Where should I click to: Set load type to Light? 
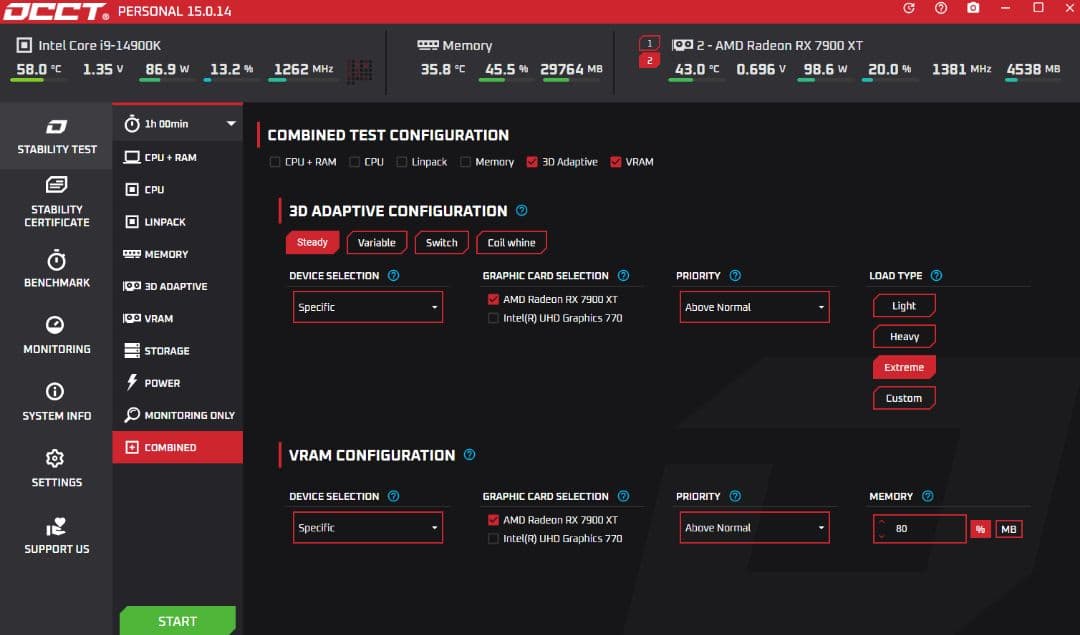[x=904, y=306]
